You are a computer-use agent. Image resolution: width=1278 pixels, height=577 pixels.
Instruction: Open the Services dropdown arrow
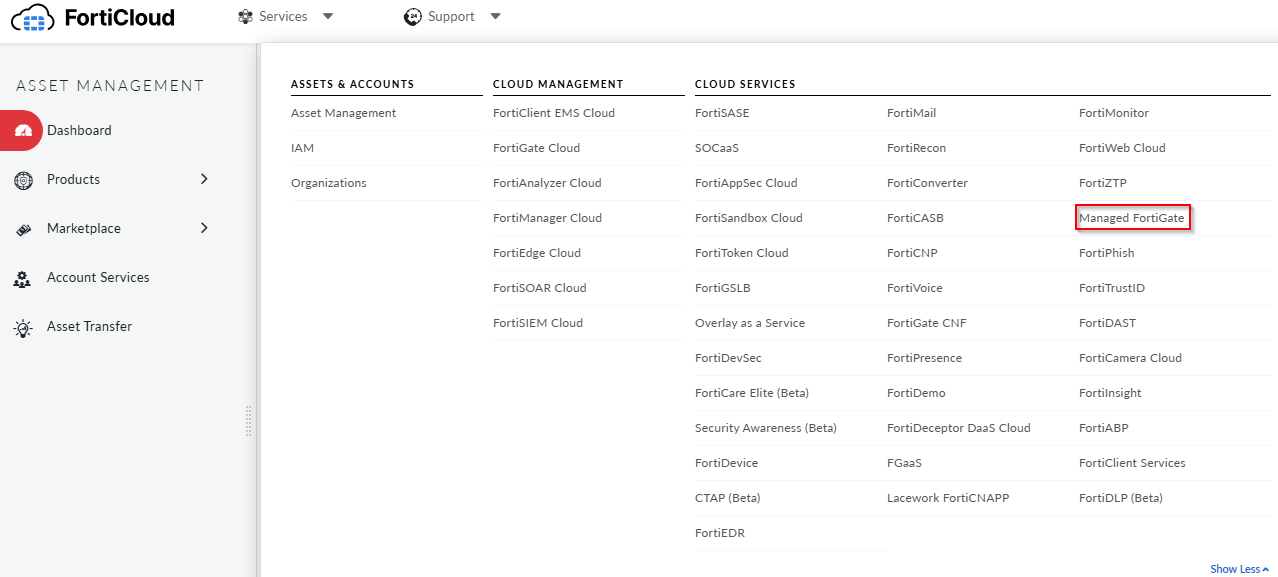(x=328, y=16)
